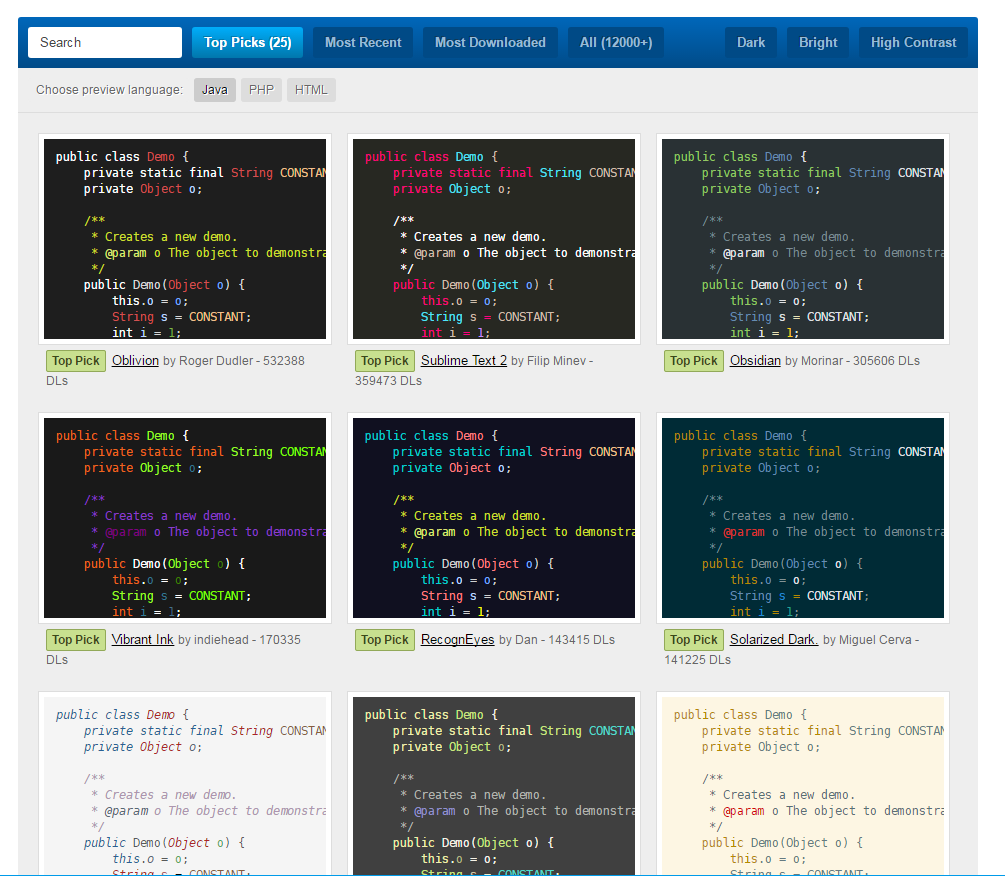Image resolution: width=1005 pixels, height=876 pixels.
Task: Open the Oblivion theme preview thumbnail
Action: coord(185,239)
